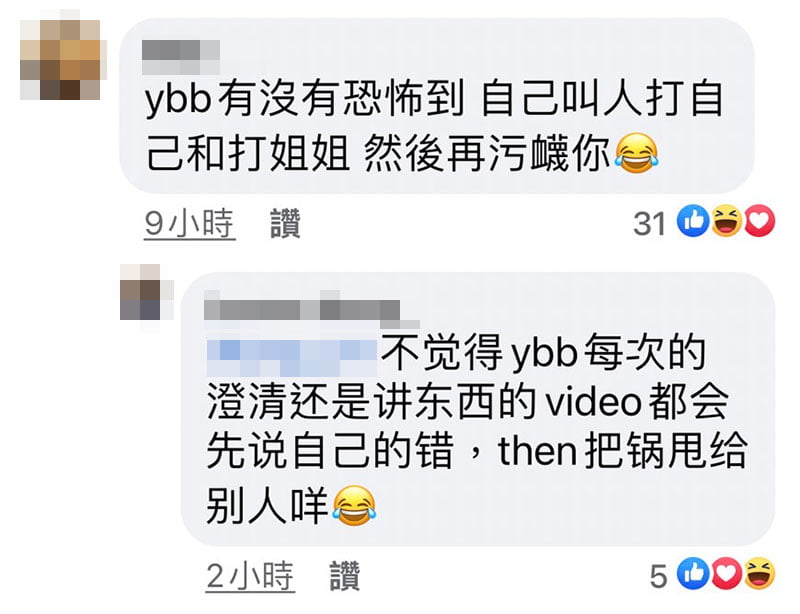
Task: Click the crying-laughing emoji ending the reply text
Action: [354, 506]
